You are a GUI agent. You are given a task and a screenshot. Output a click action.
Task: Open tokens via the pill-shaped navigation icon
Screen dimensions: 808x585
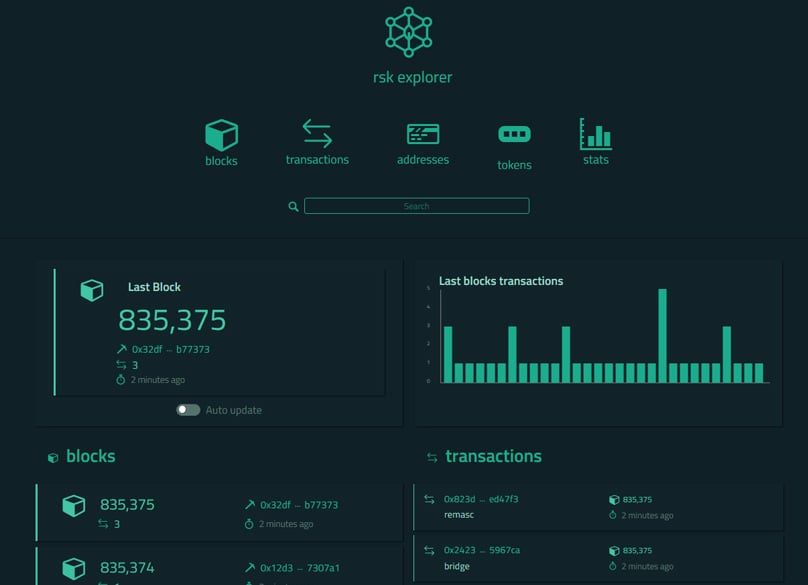click(514, 134)
